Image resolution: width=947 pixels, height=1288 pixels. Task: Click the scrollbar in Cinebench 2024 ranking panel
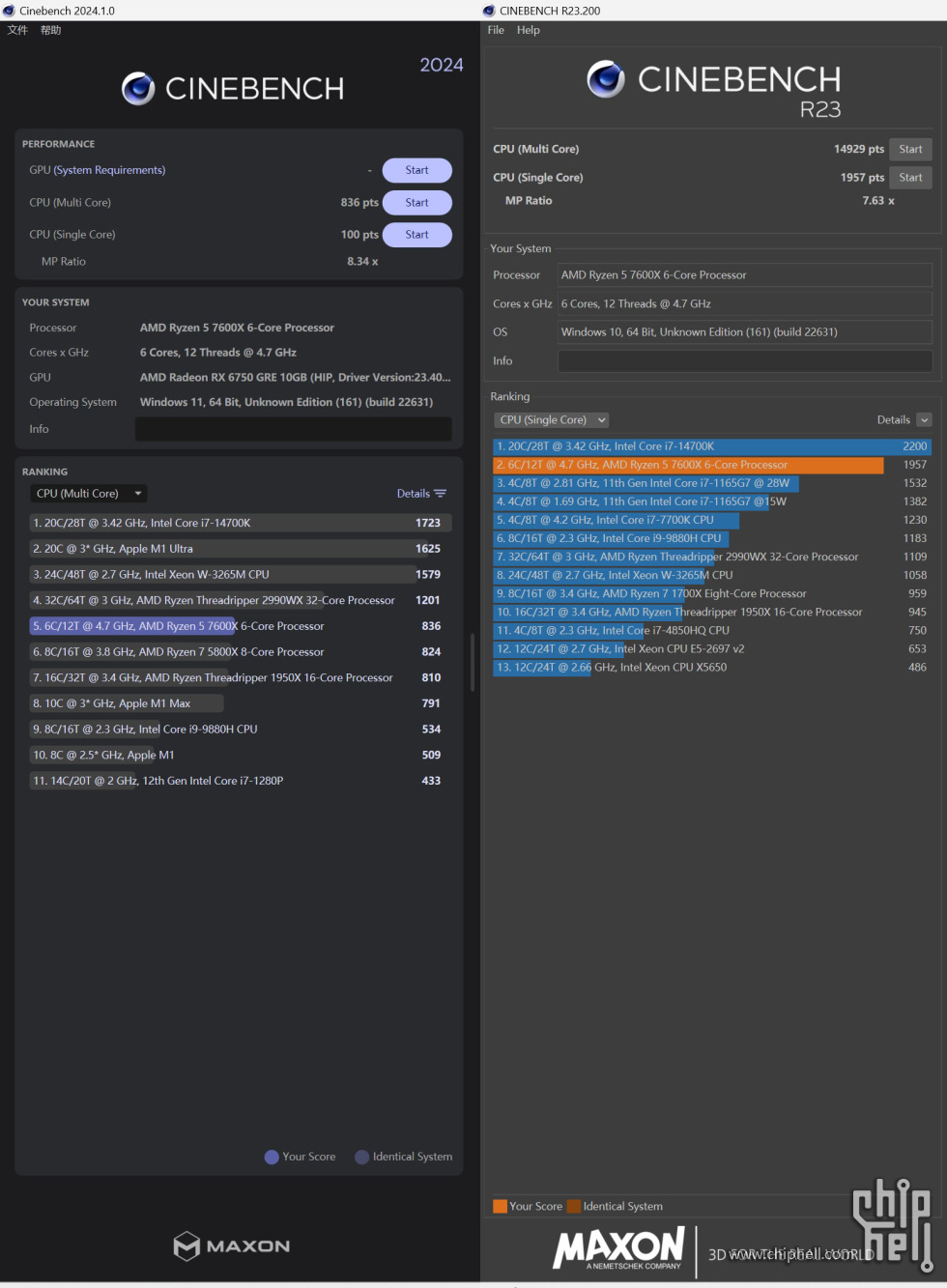472,662
